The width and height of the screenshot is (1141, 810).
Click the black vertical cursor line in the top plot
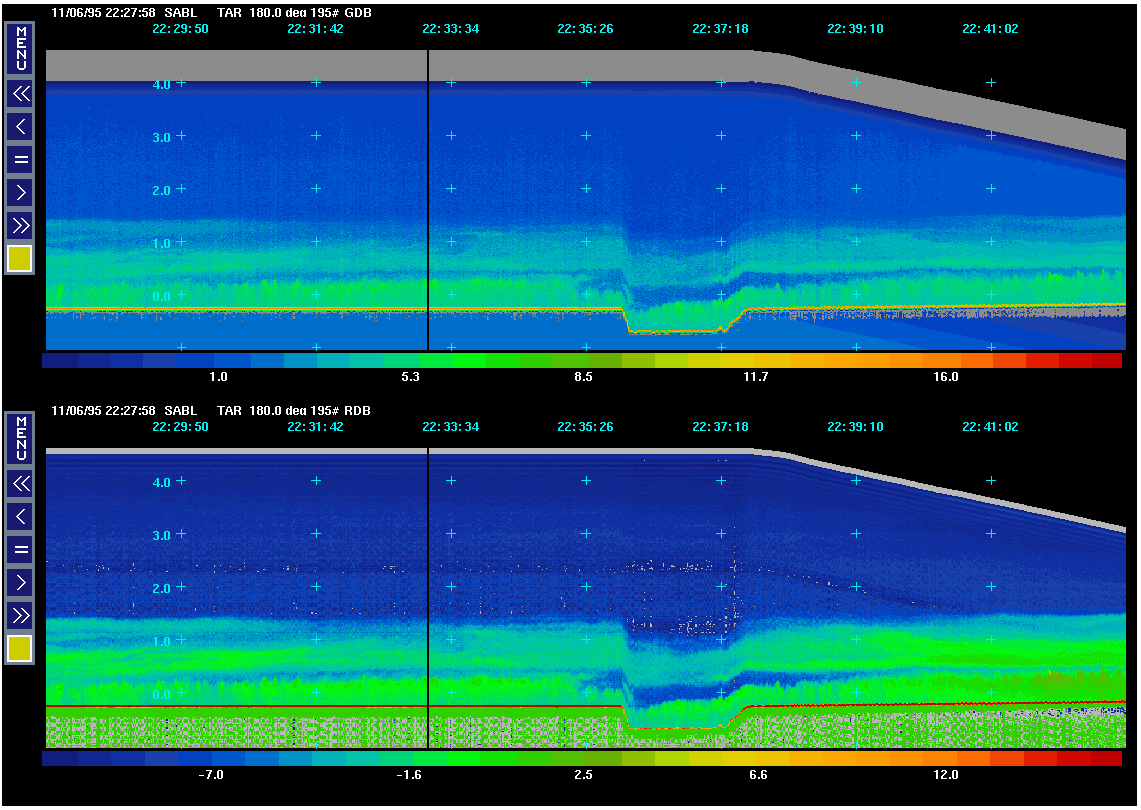[428, 200]
